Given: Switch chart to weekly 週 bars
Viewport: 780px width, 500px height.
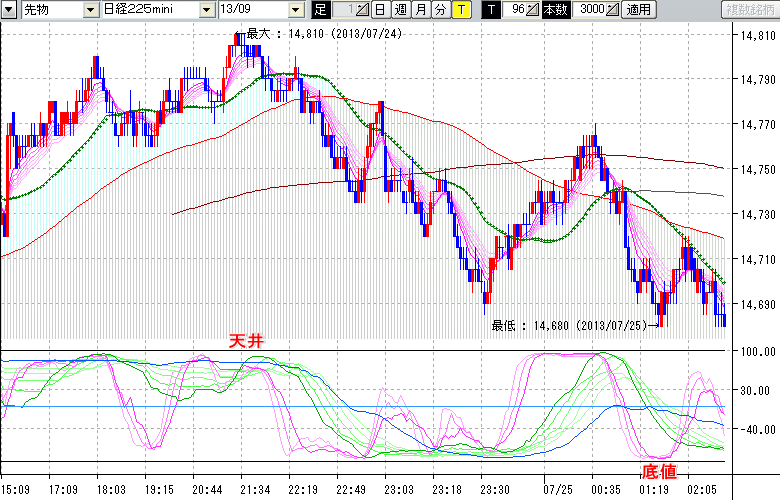Looking at the screenshot, I should tap(400, 9).
